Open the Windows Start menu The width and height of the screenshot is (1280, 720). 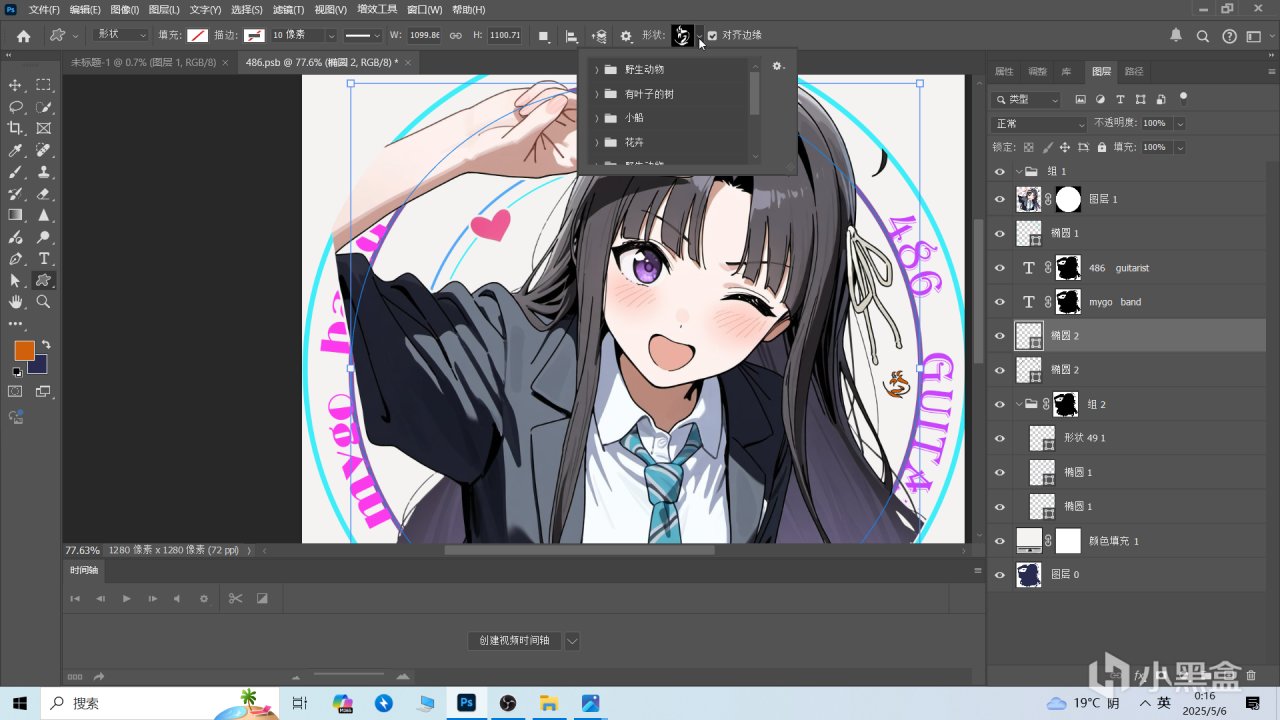coord(19,703)
